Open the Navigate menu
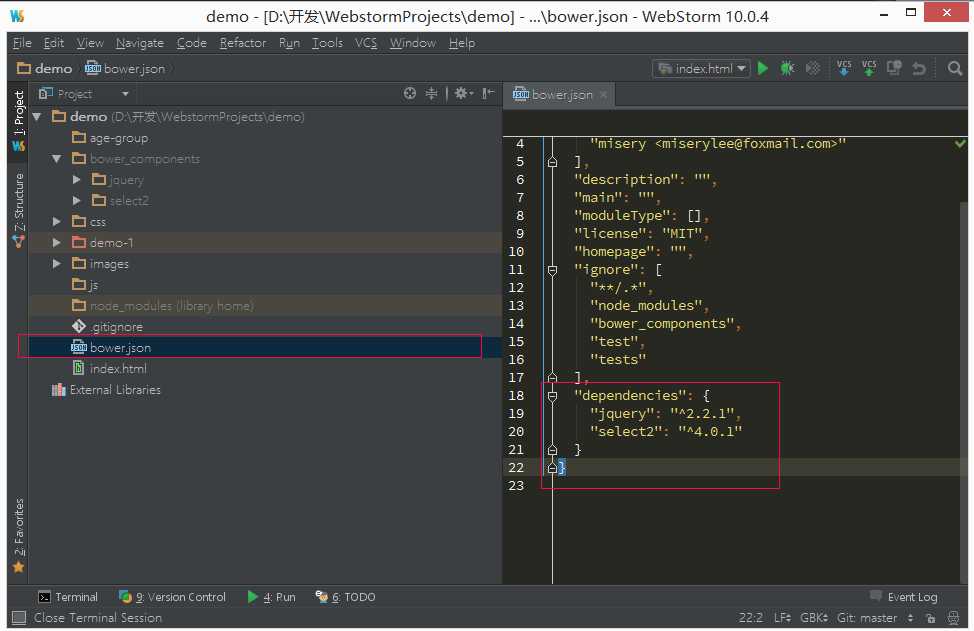The image size is (974, 631). pyautogui.click(x=140, y=43)
